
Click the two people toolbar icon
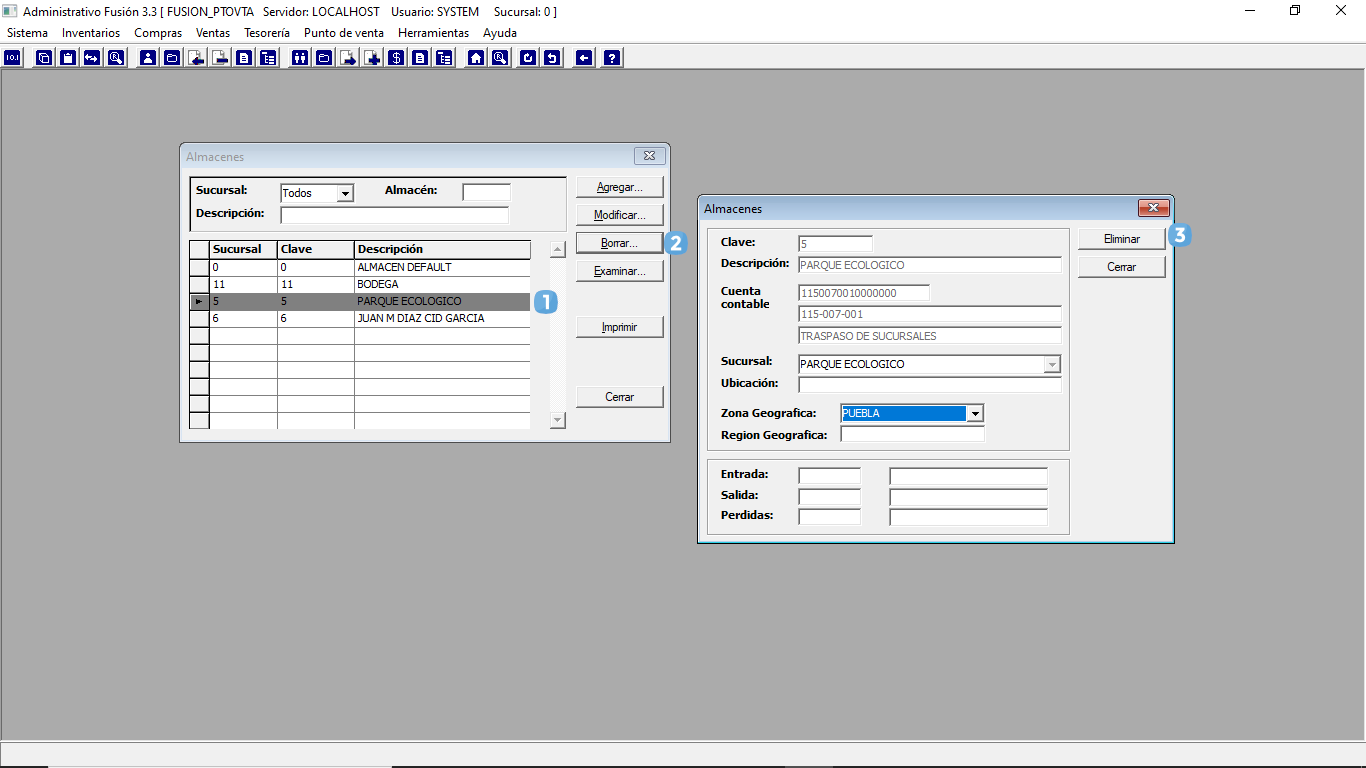pos(299,58)
